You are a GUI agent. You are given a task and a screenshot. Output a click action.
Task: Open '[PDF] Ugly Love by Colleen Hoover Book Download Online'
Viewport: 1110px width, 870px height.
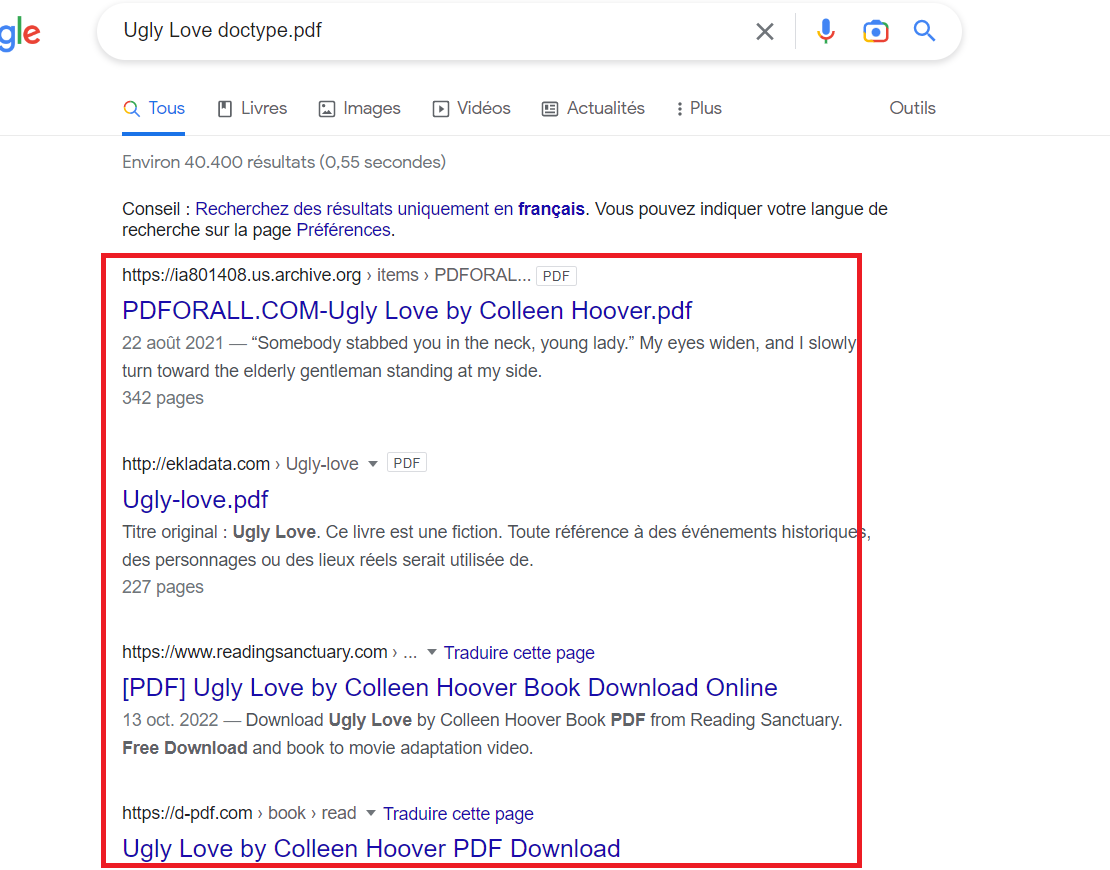pos(450,688)
